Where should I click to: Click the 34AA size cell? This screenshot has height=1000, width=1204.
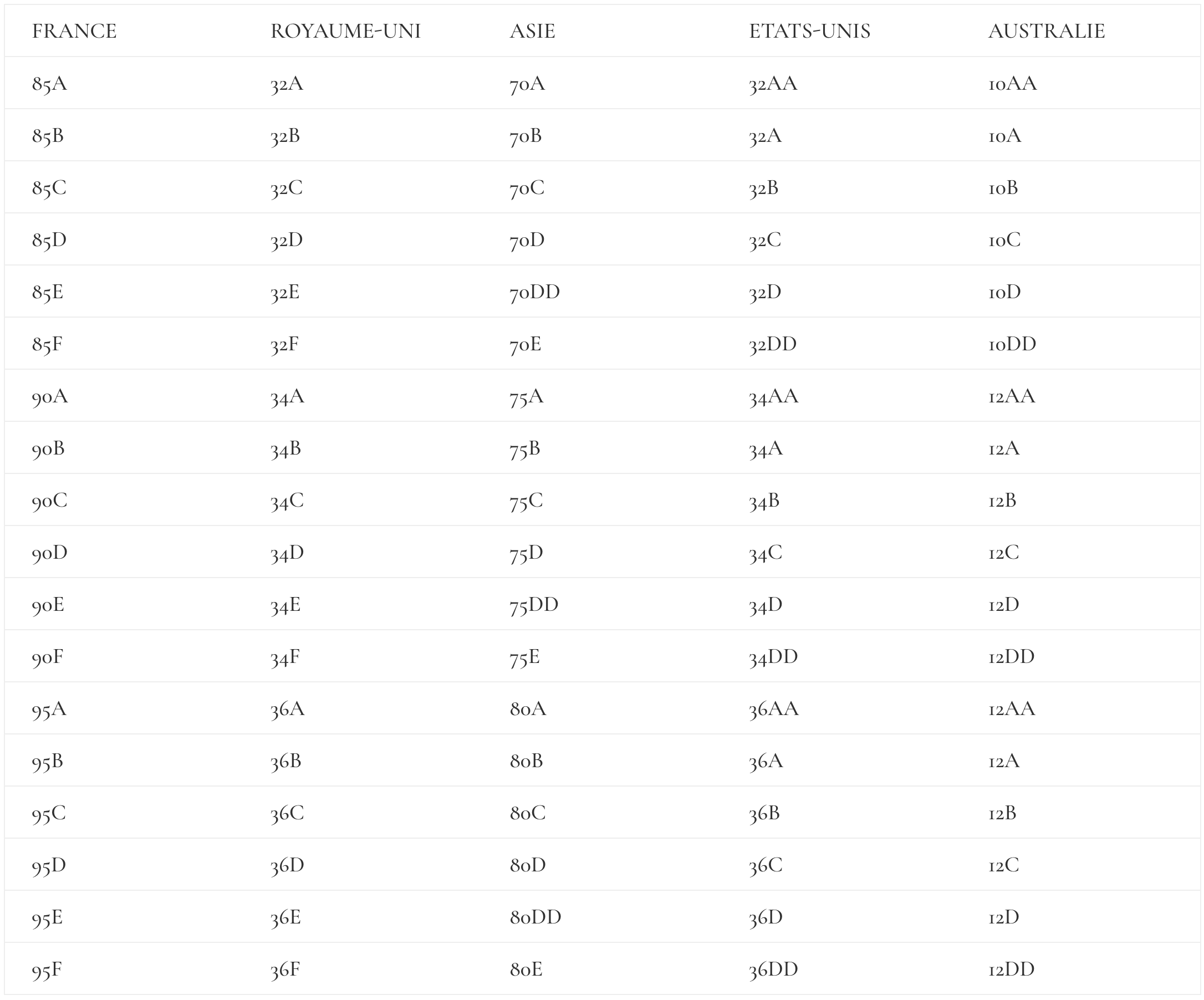coord(773,396)
